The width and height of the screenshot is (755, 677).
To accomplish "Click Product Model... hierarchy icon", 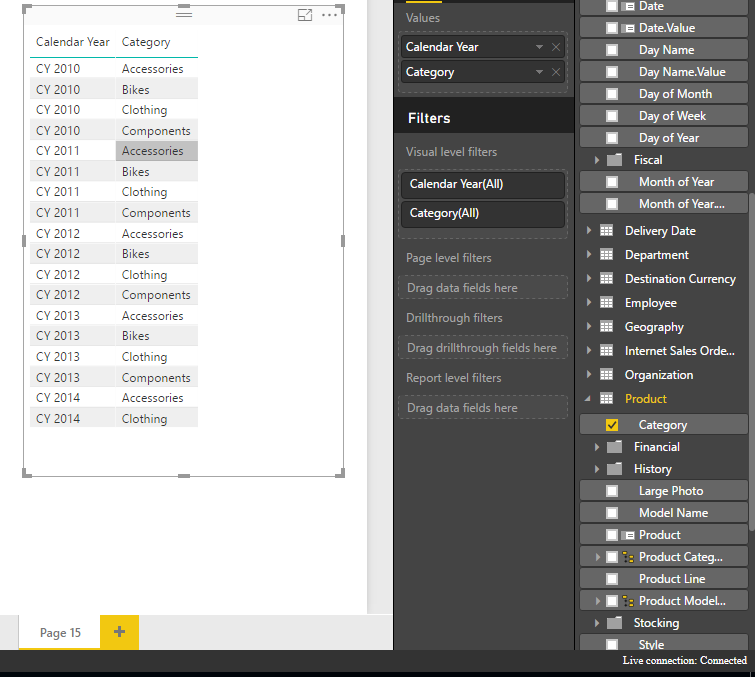I will pyautogui.click(x=628, y=601).
